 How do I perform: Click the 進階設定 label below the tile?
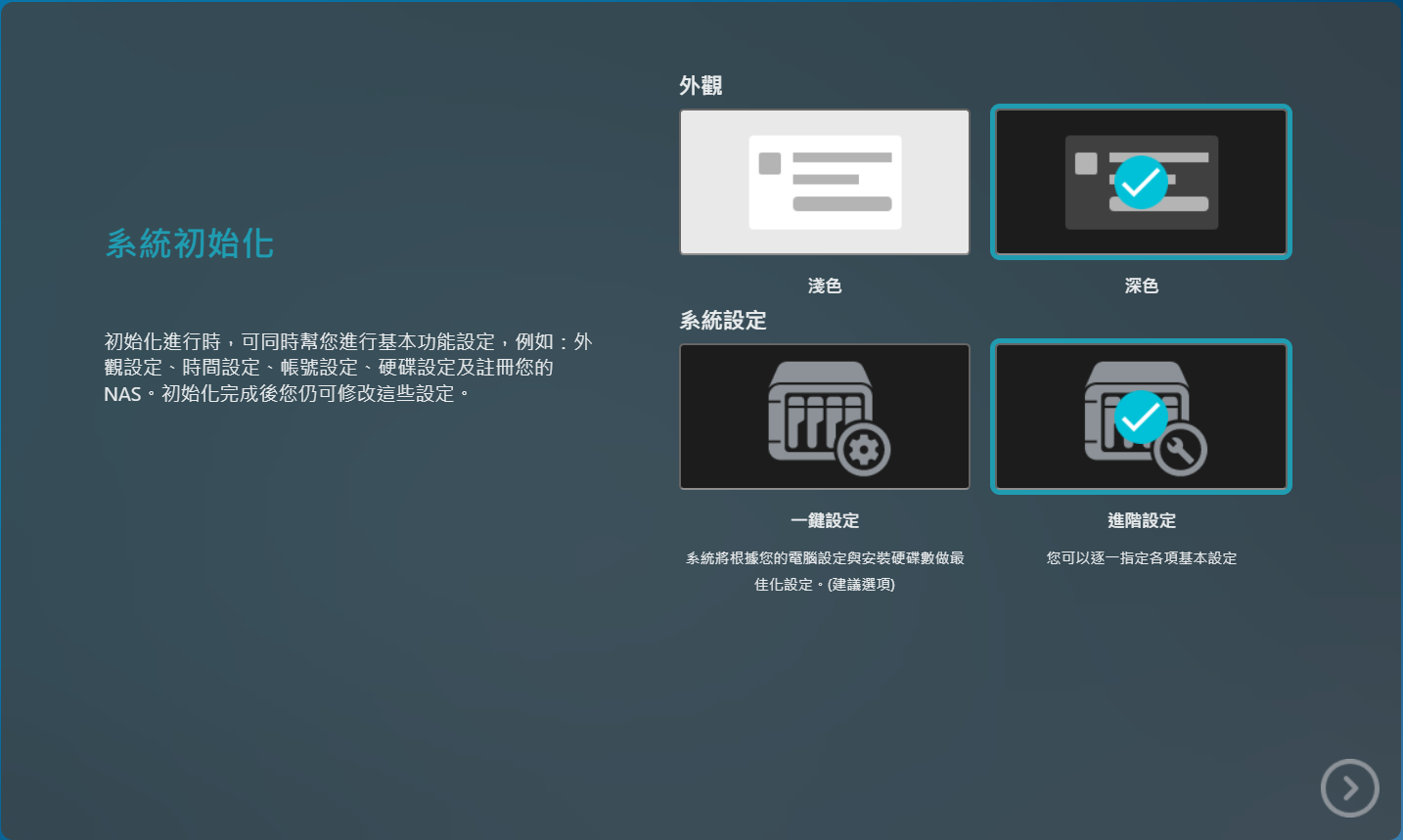tap(1141, 520)
